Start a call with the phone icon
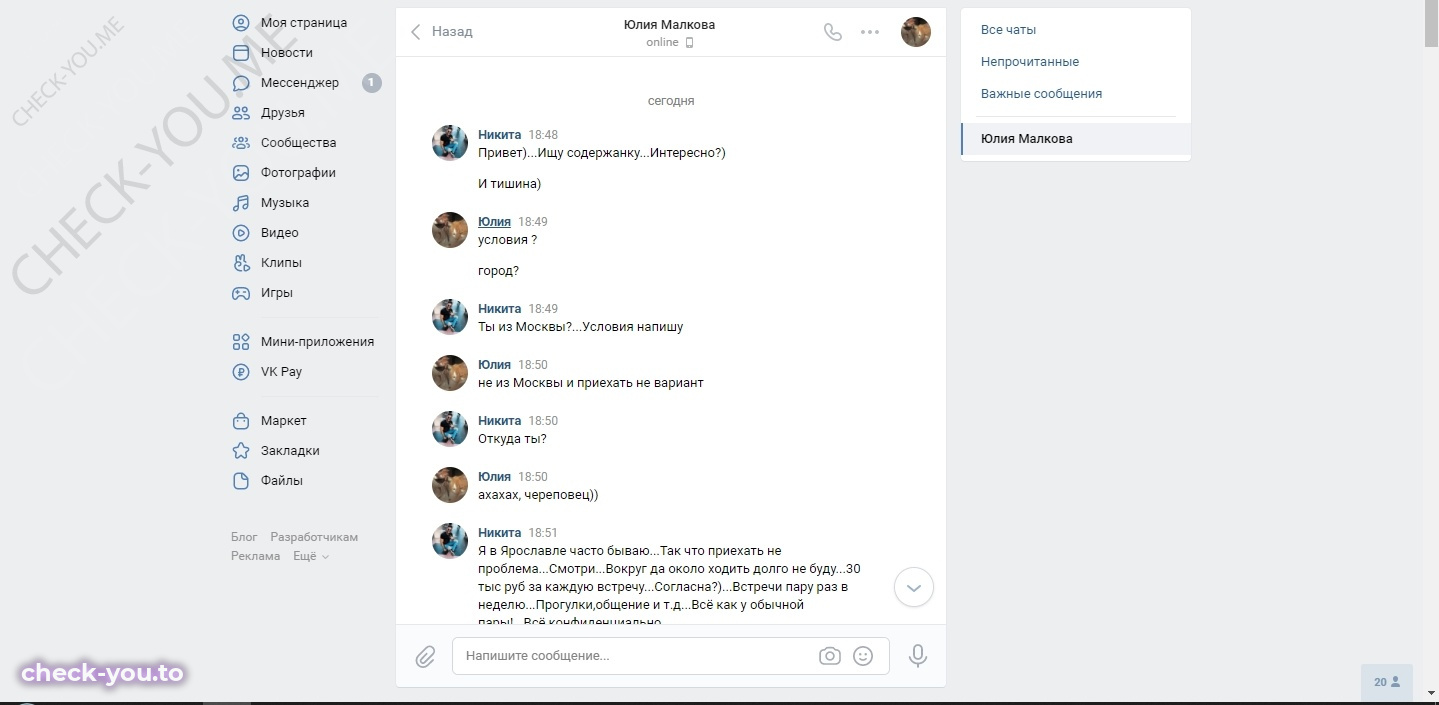1439x705 pixels. [x=832, y=32]
